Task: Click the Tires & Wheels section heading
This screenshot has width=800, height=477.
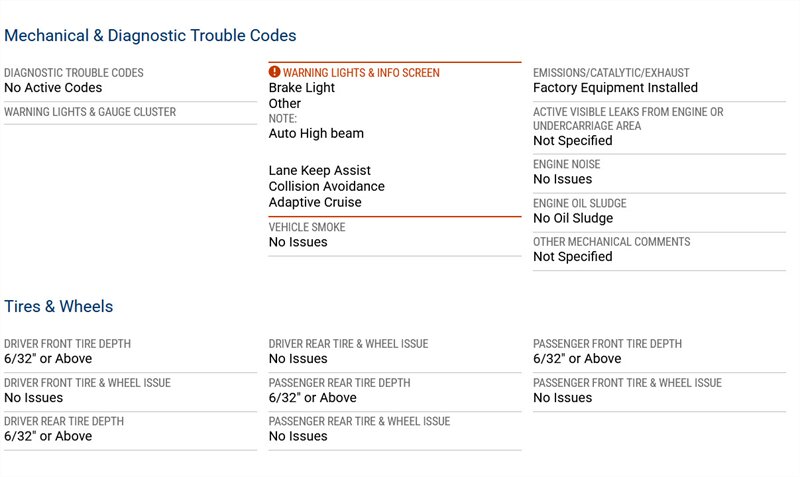Action: pos(58,306)
